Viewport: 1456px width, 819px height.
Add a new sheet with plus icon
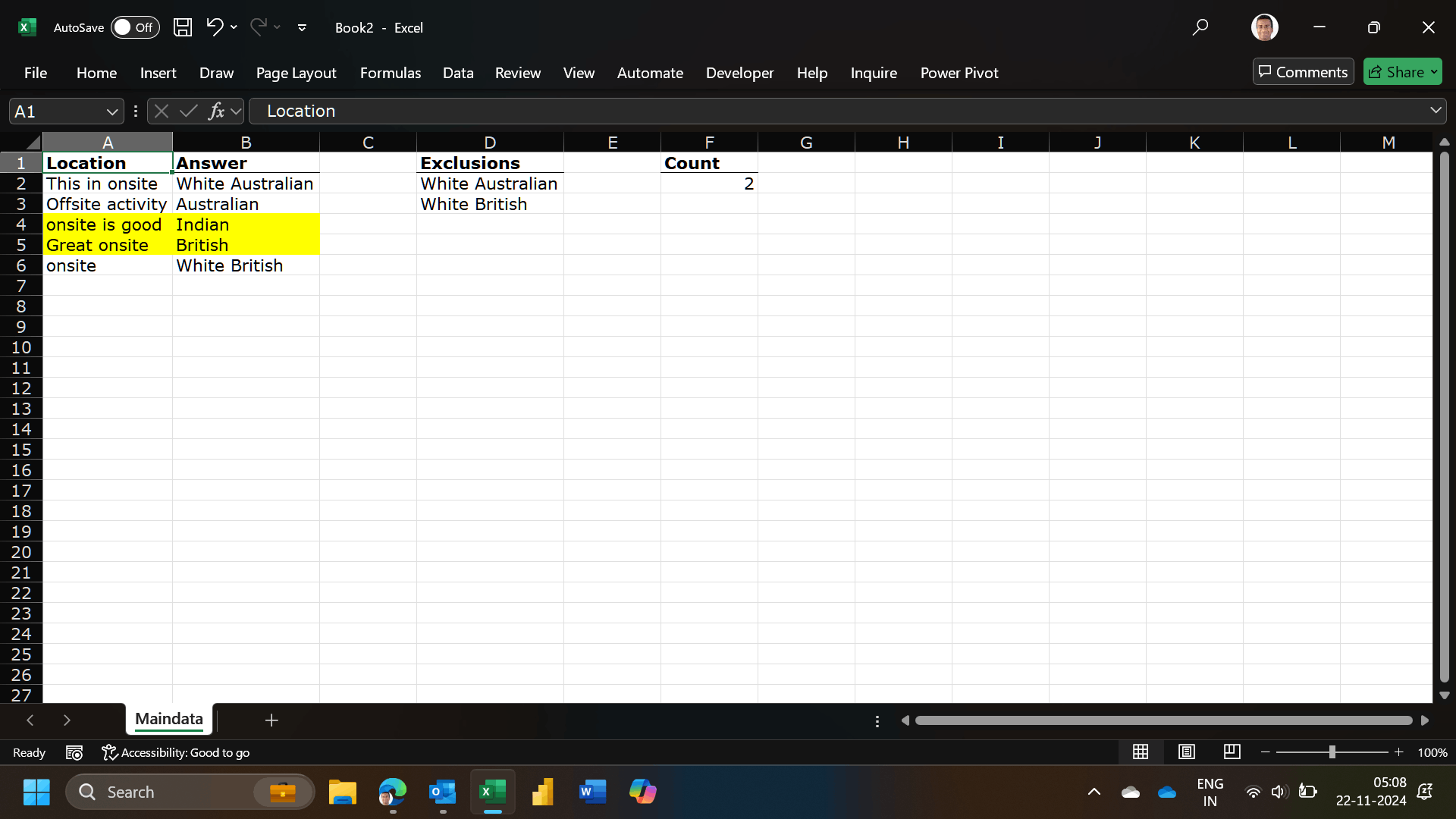(271, 720)
